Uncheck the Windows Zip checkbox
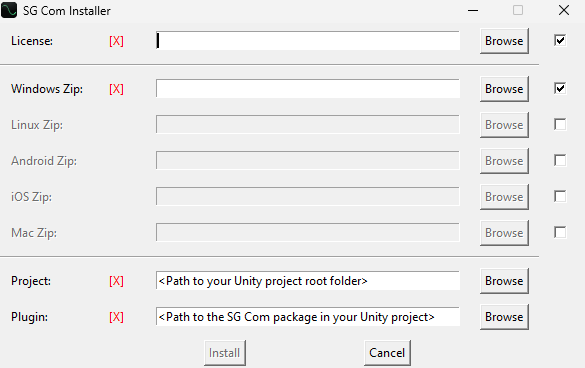This screenshot has width=585, height=368. 560,88
